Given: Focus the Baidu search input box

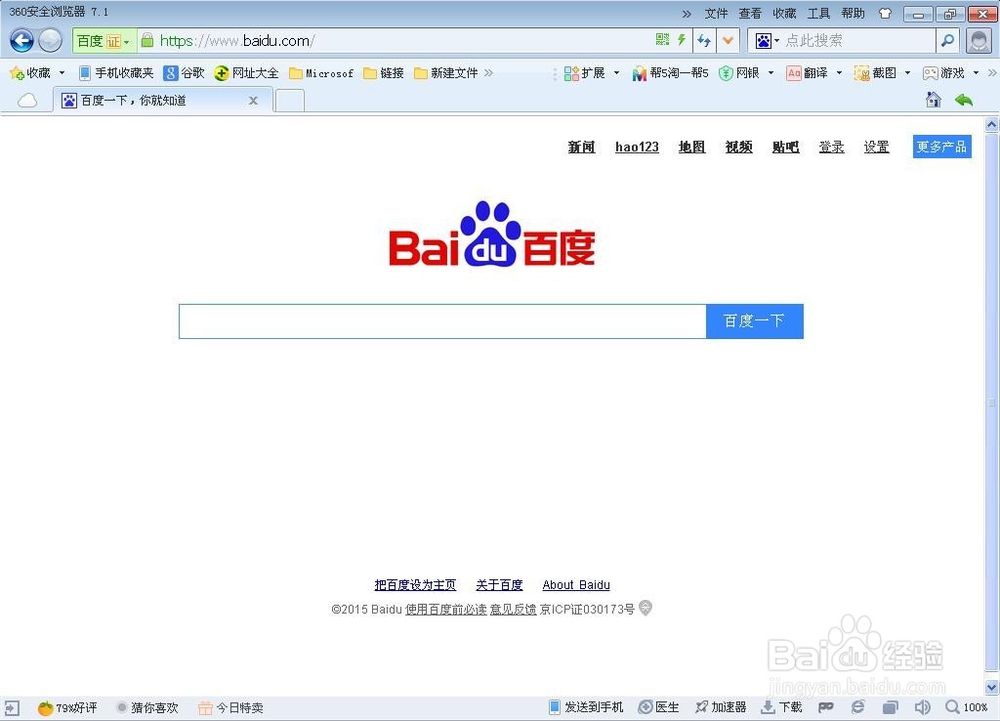Looking at the screenshot, I should click(443, 321).
